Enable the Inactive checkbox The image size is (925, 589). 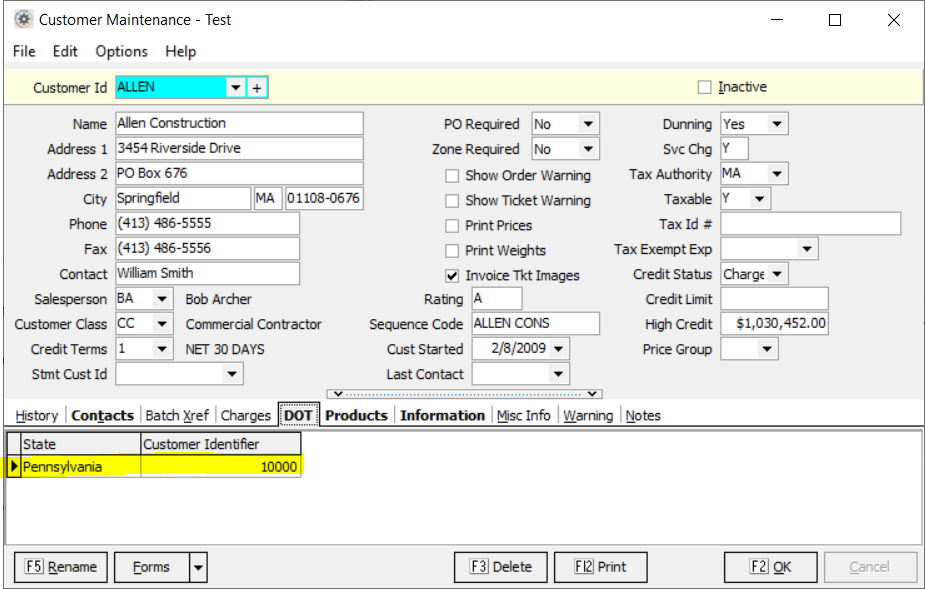coord(705,87)
